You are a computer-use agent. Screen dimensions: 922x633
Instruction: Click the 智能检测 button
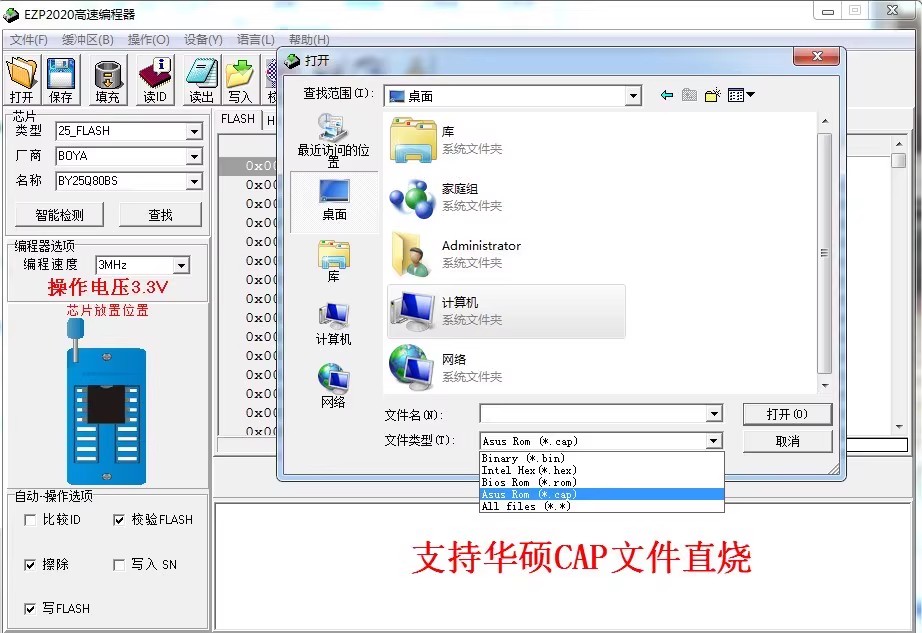(59, 215)
